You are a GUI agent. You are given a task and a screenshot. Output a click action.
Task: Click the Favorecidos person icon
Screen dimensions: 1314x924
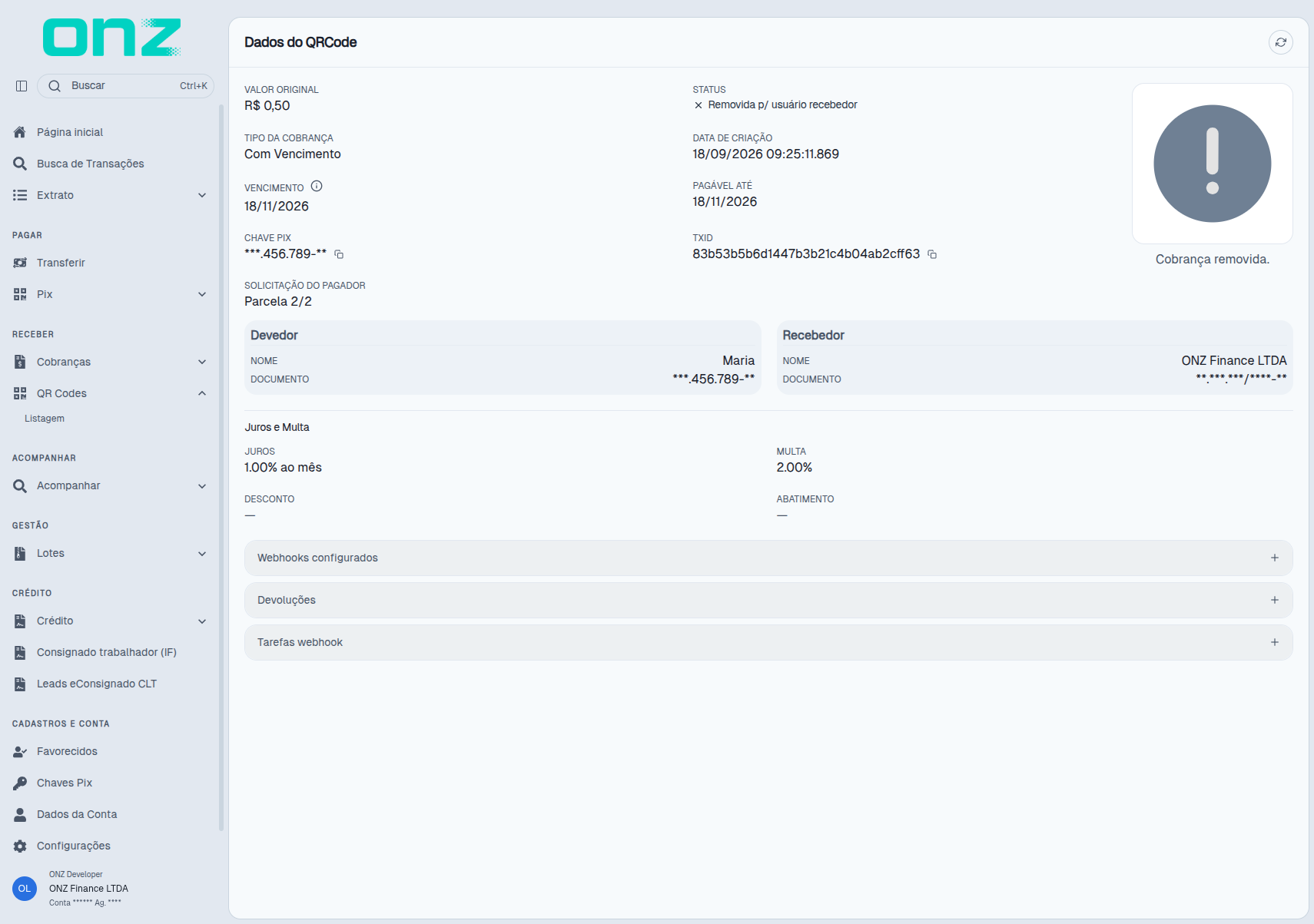tap(20, 751)
